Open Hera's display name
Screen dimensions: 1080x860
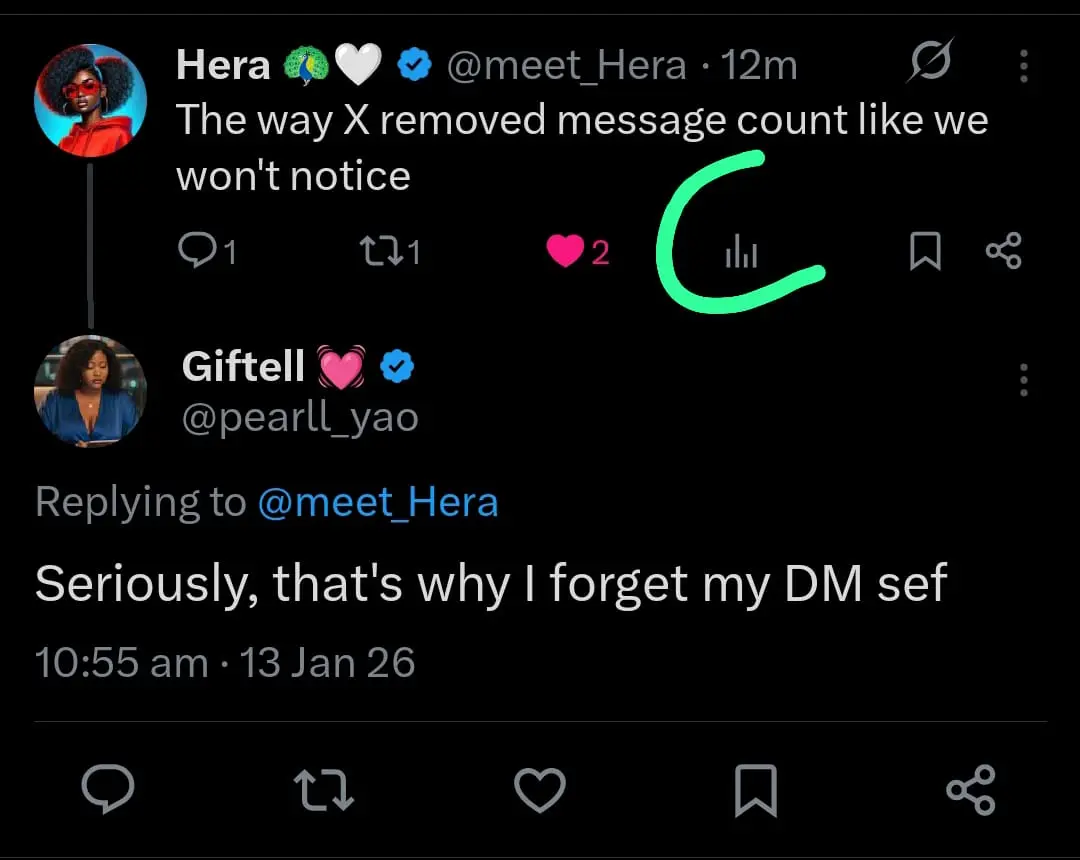click(223, 66)
